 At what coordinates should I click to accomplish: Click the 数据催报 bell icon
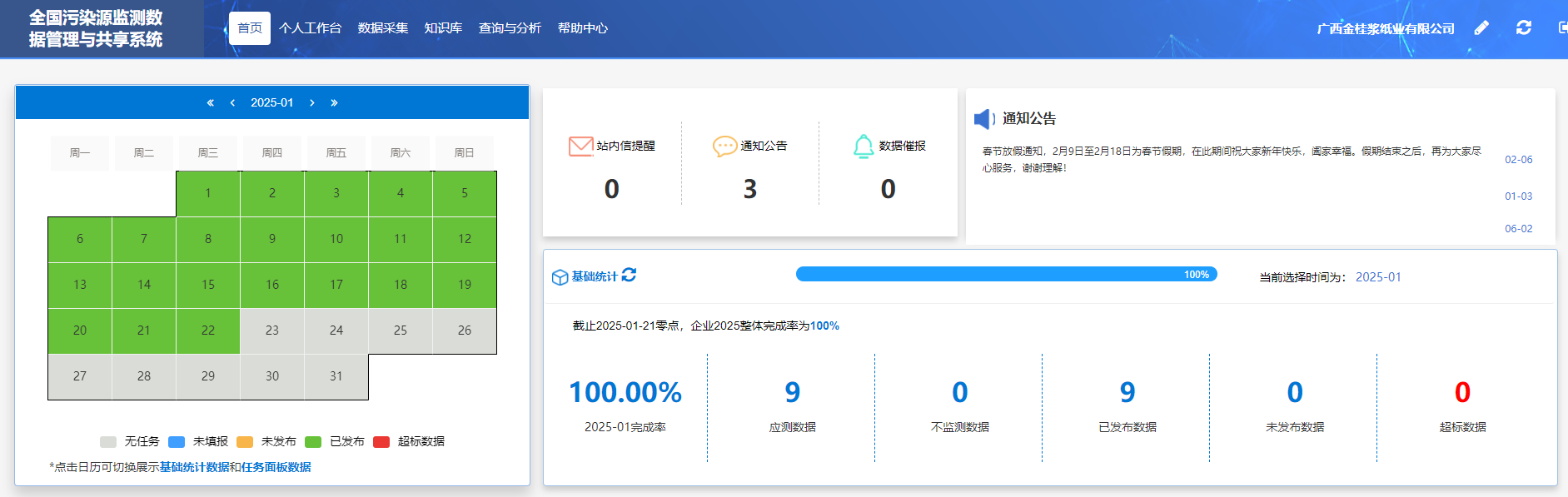[864, 147]
